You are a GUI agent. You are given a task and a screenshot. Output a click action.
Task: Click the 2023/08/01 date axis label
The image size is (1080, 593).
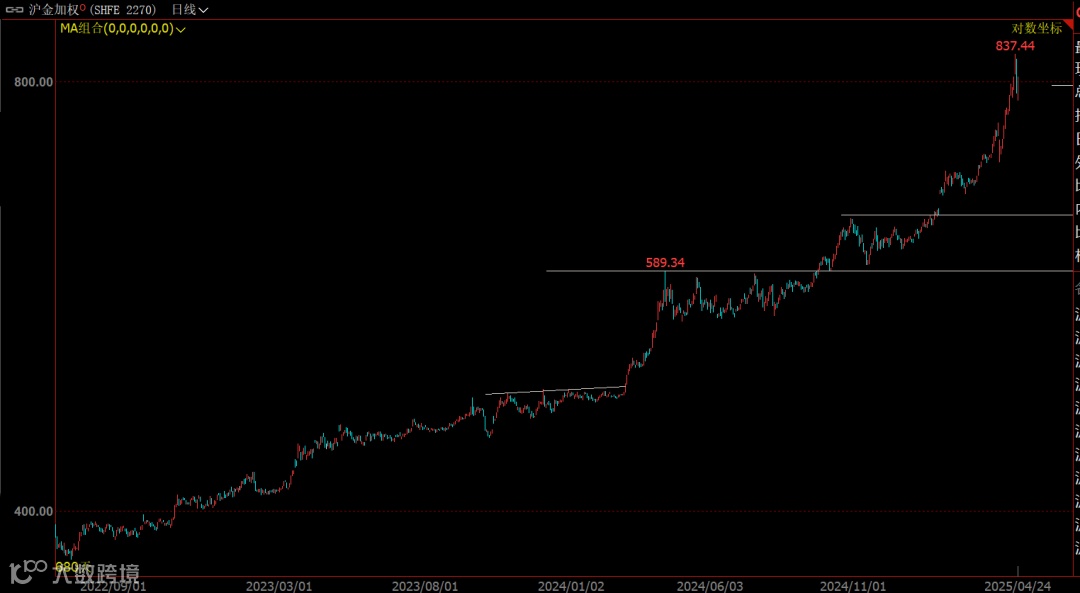pyautogui.click(x=424, y=586)
